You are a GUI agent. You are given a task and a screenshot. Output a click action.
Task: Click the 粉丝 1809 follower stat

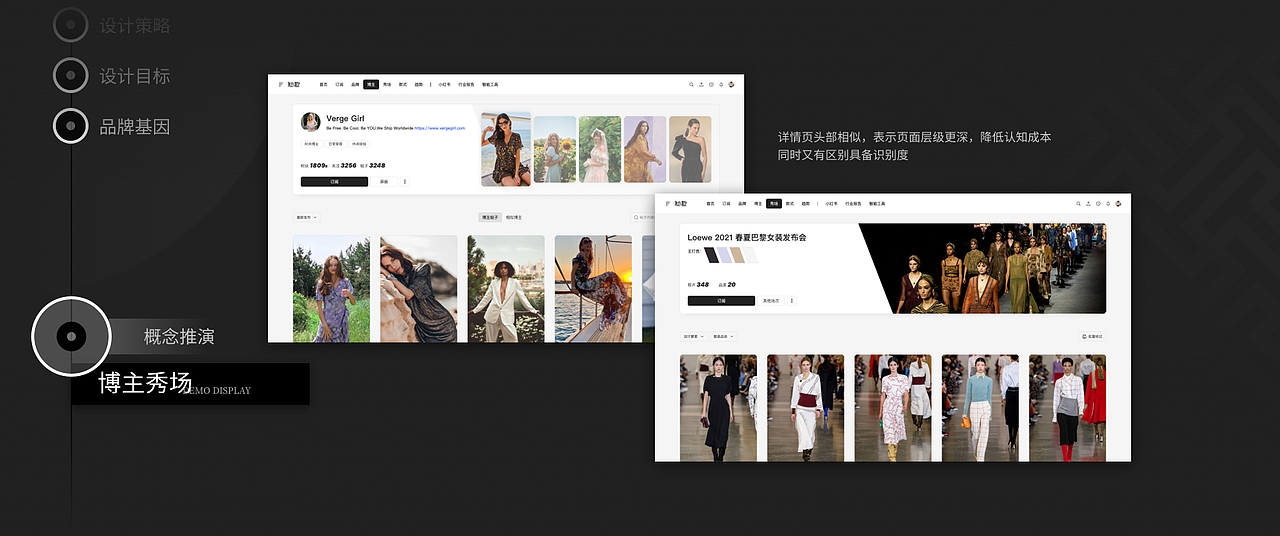[x=316, y=165]
